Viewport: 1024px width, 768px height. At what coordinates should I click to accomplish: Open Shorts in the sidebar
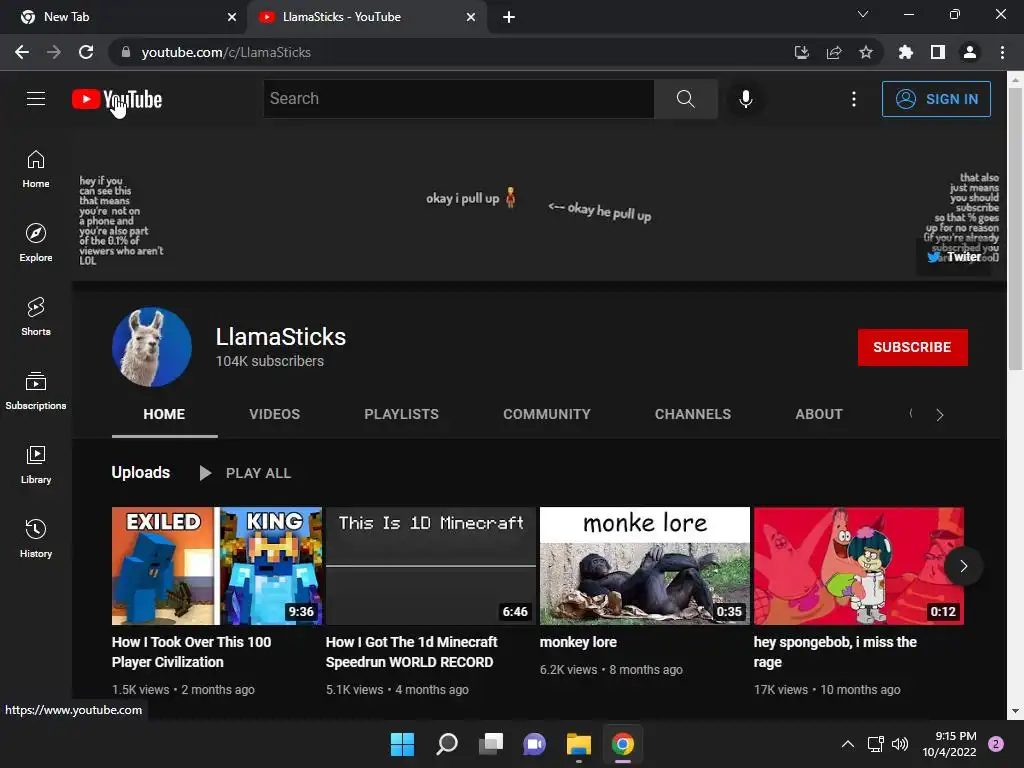(36, 316)
